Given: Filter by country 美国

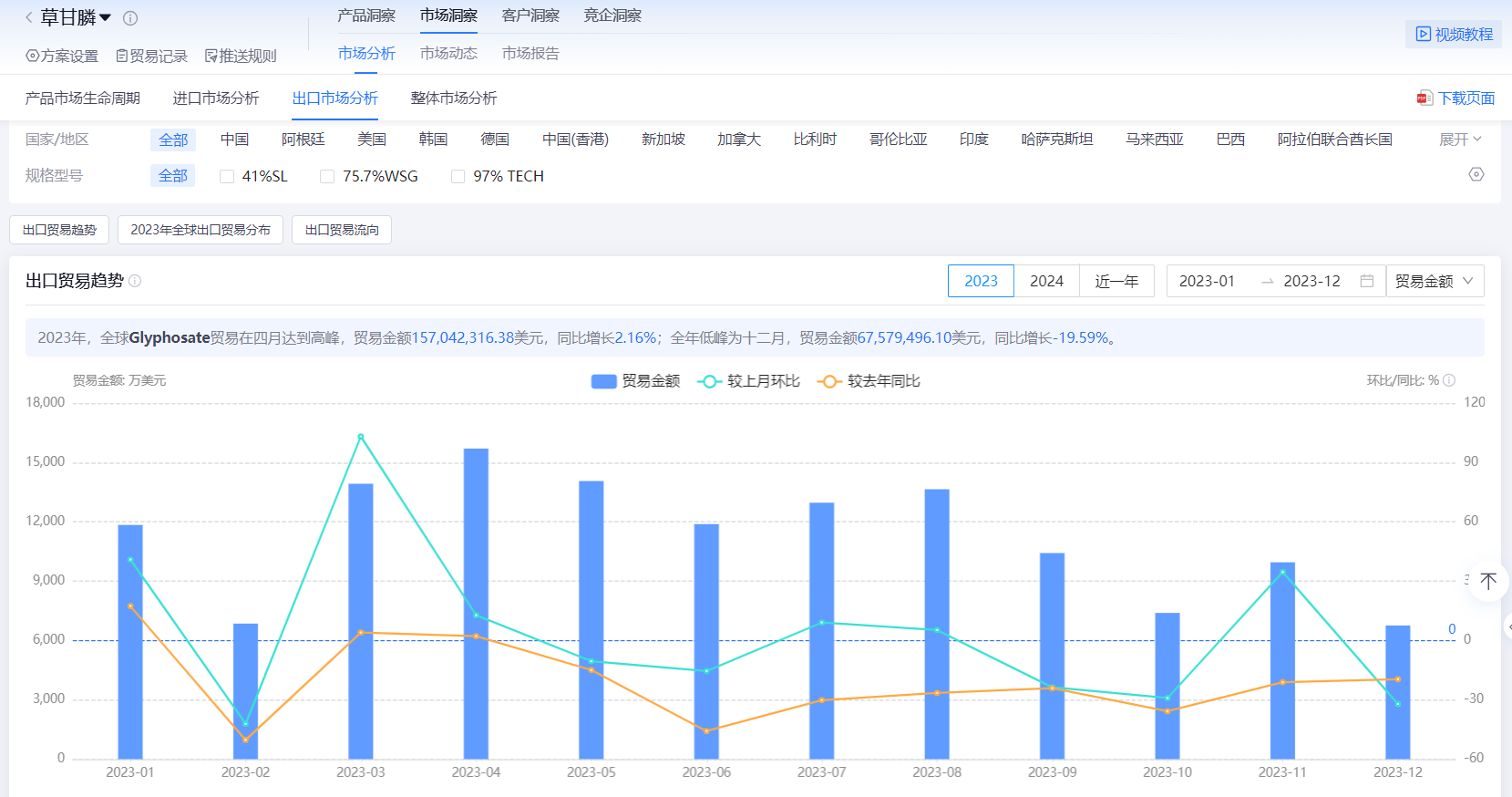Looking at the screenshot, I should pos(372,140).
